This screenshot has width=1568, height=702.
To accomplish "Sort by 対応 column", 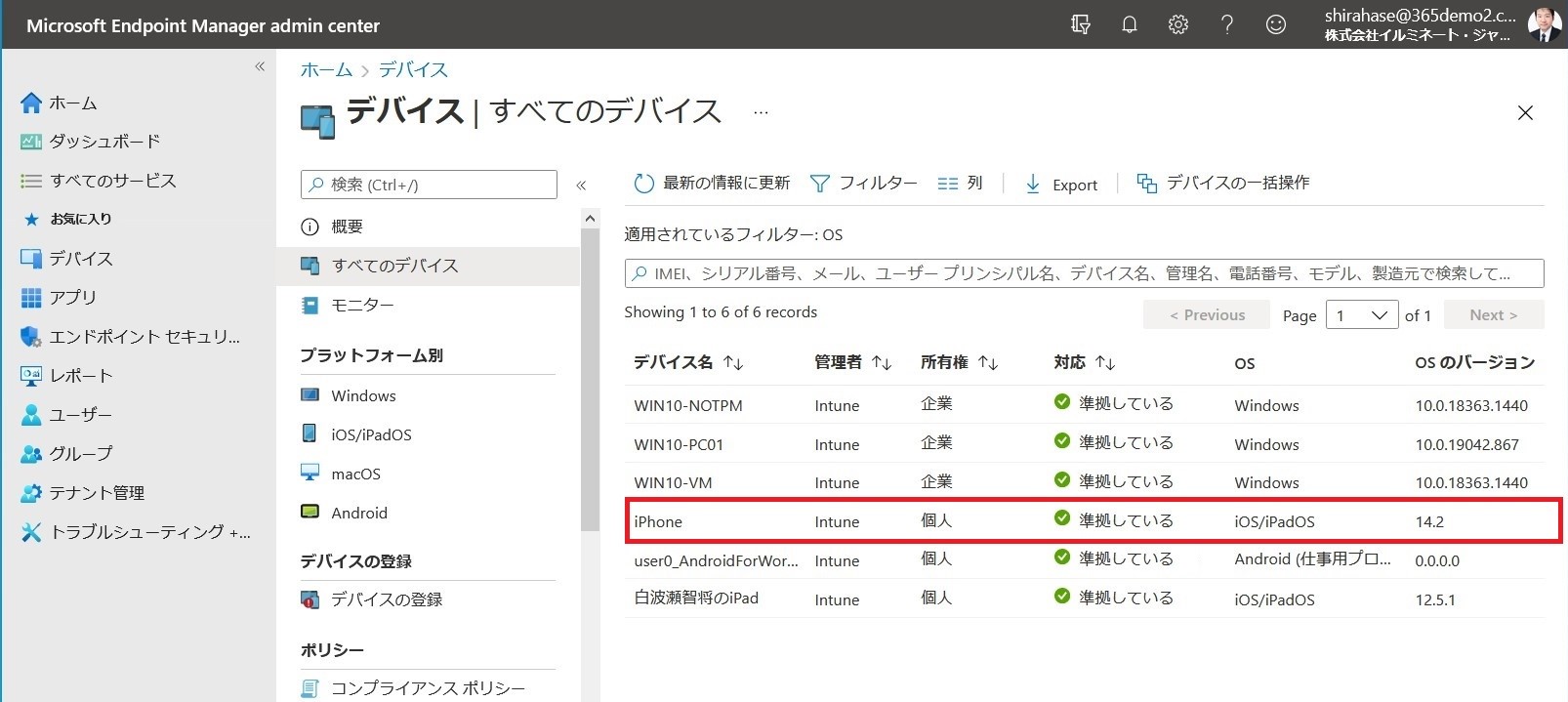I will [x=1085, y=362].
